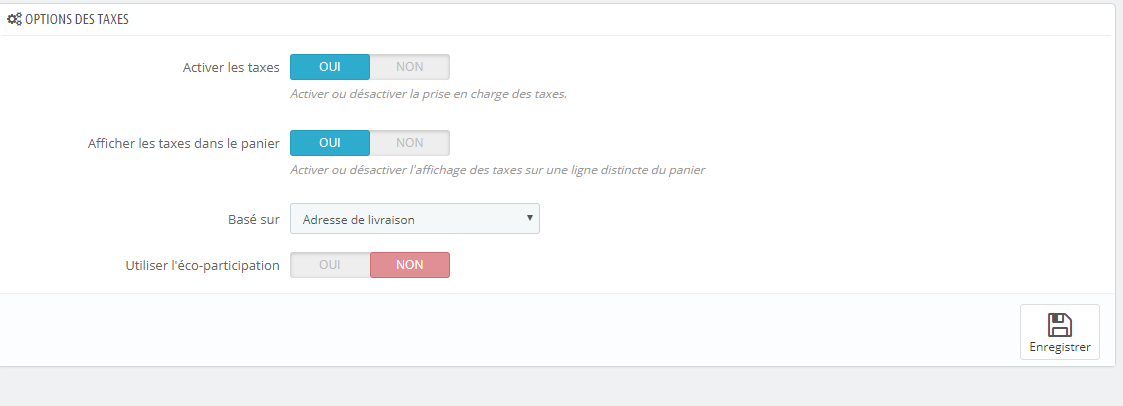Click the gears icon beside Options des taxes
Image resolution: width=1123 pixels, height=406 pixels.
[x=14, y=20]
